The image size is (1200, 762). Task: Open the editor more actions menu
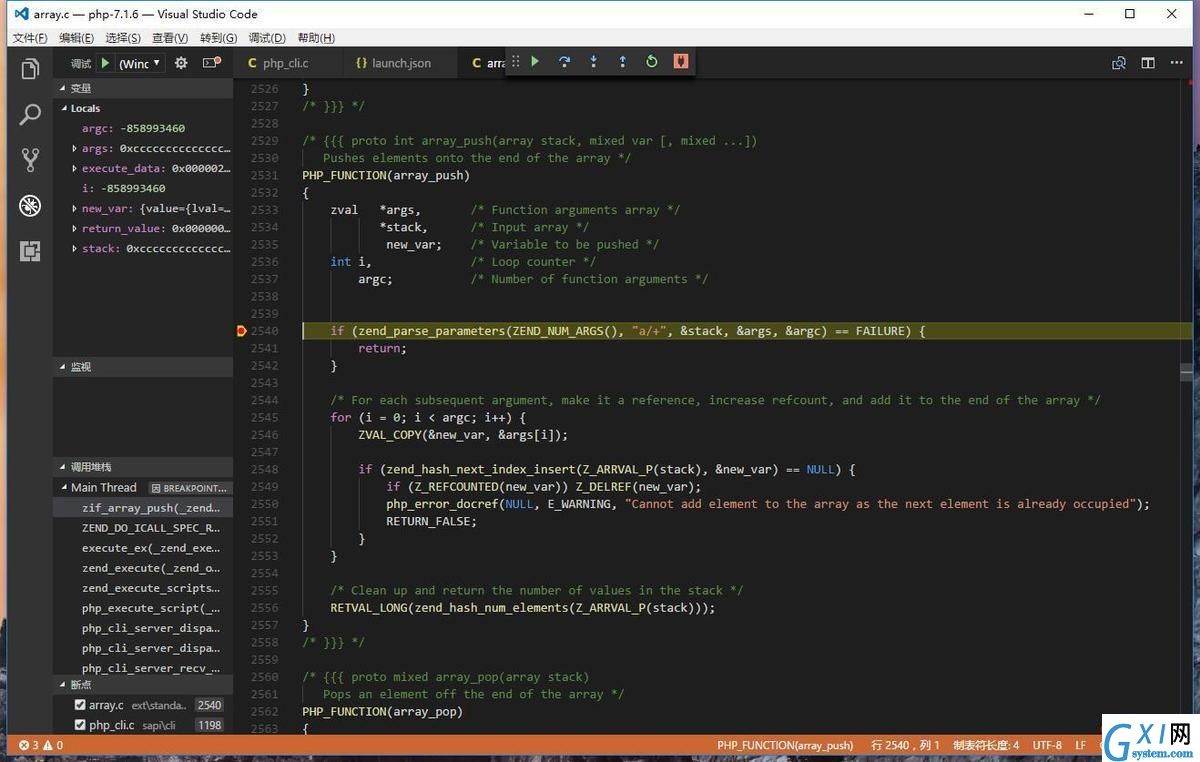1177,63
